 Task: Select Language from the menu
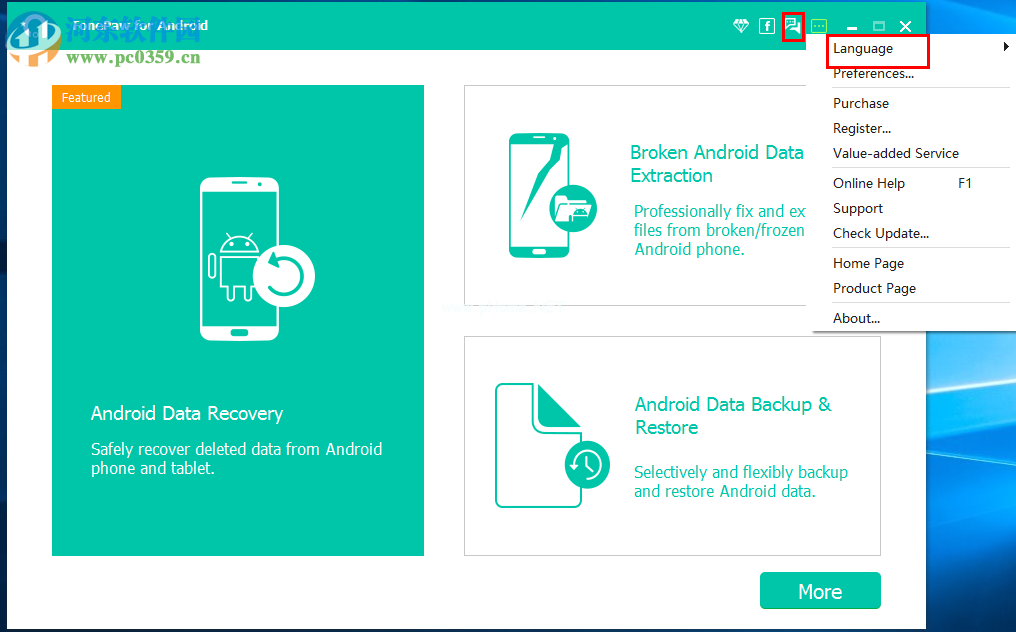[x=862, y=48]
